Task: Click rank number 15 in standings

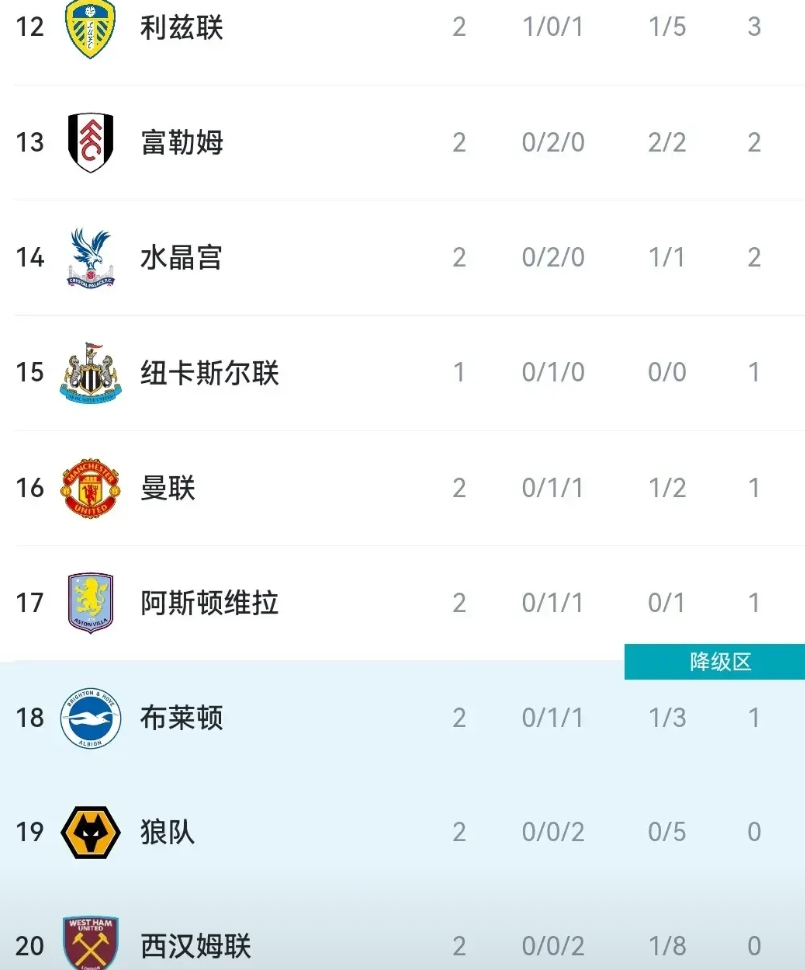Action: pos(30,373)
